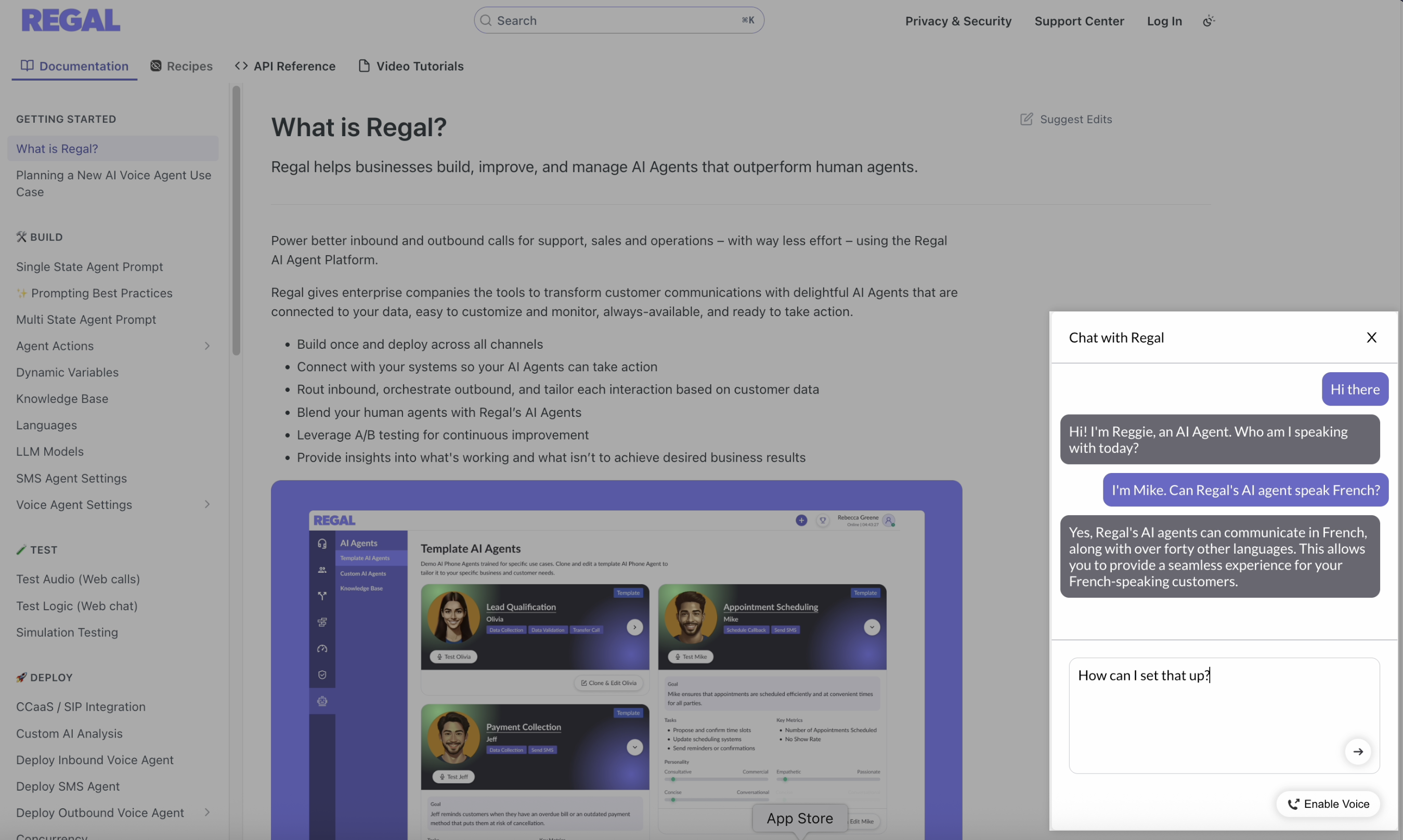This screenshot has height=840, width=1403.
Task: Expand Voice Agent Settings chevron
Action: 206,504
